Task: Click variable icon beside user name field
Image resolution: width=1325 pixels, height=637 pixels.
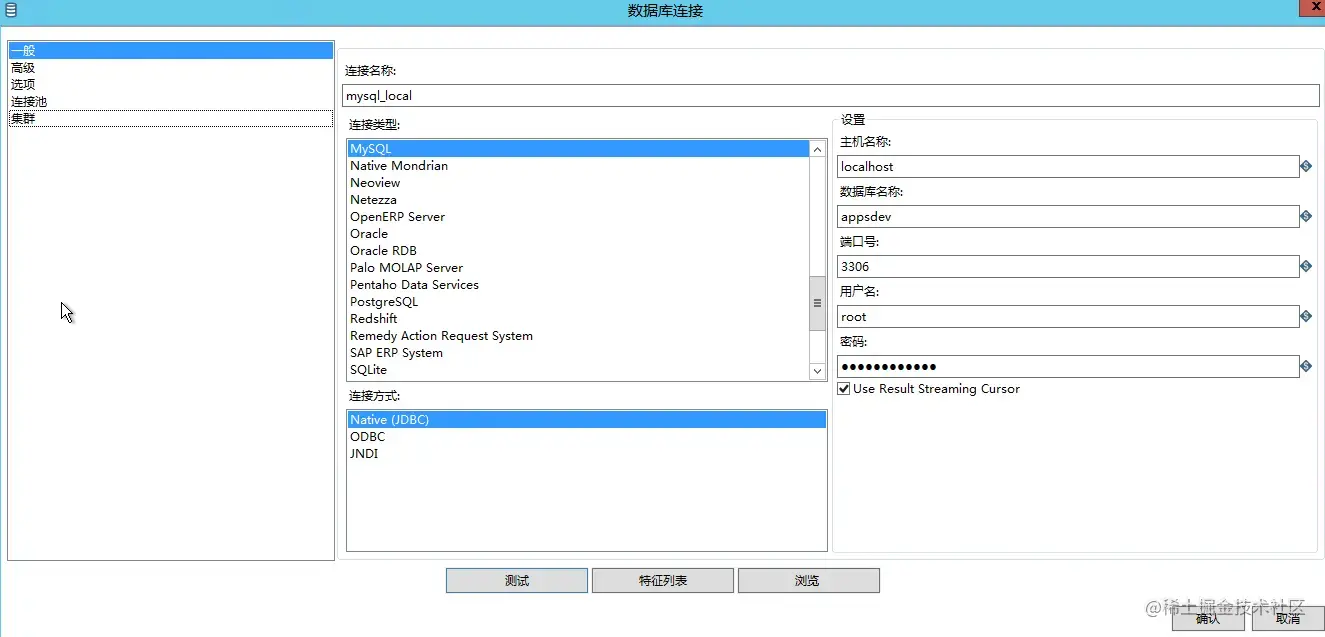Action: click(1306, 316)
